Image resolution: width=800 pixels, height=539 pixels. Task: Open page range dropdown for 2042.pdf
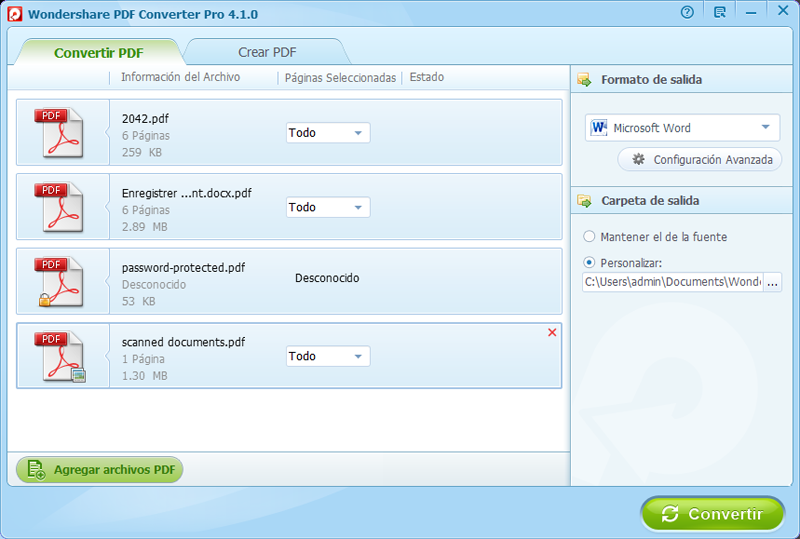[x=328, y=133]
